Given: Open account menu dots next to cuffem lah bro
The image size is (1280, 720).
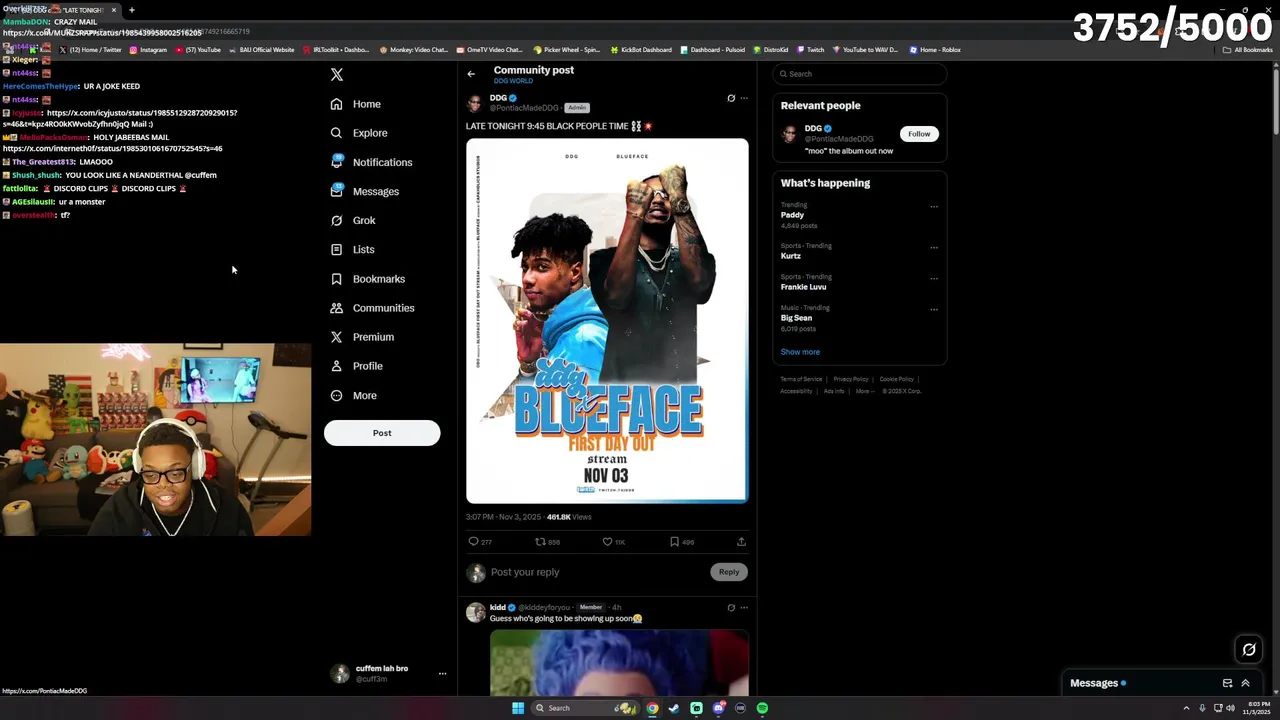Looking at the screenshot, I should pyautogui.click(x=442, y=674).
